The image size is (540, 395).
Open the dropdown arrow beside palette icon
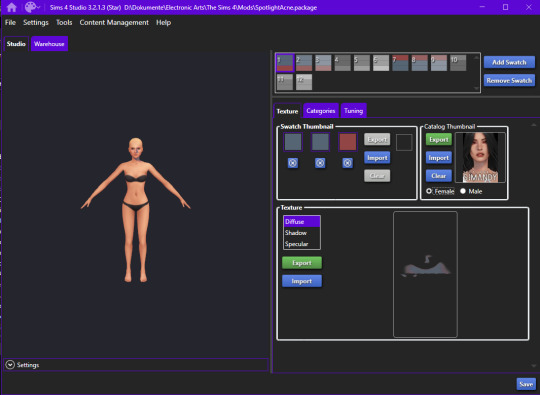[38, 8]
